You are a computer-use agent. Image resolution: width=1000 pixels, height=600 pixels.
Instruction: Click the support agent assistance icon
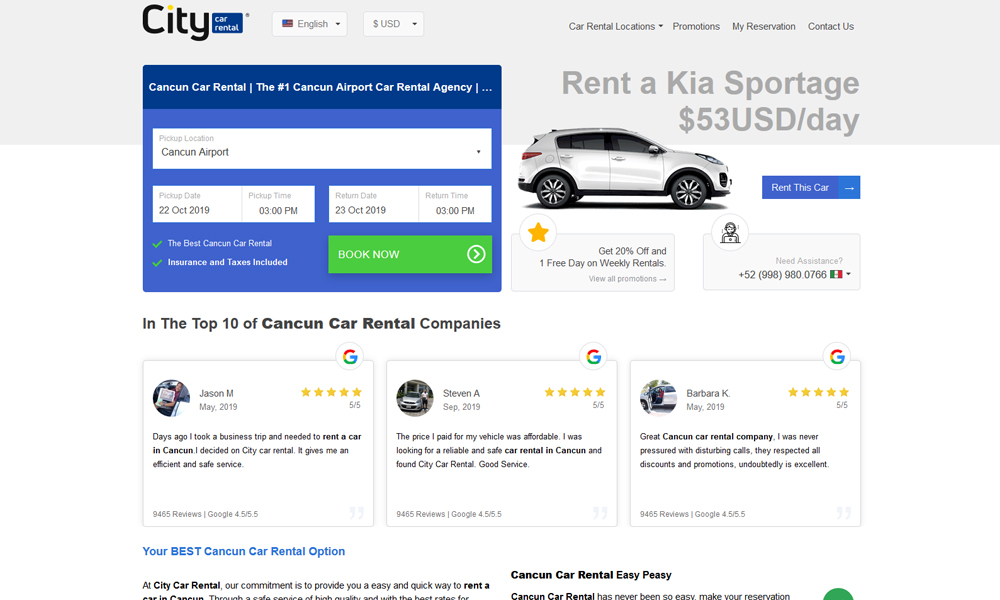click(730, 233)
